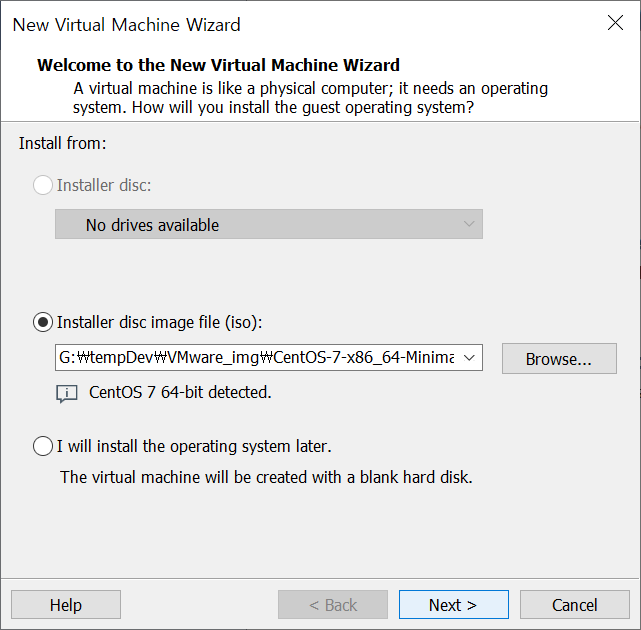Open the No drives available dropdown
The width and height of the screenshot is (641, 630).
pyautogui.click(x=269, y=224)
